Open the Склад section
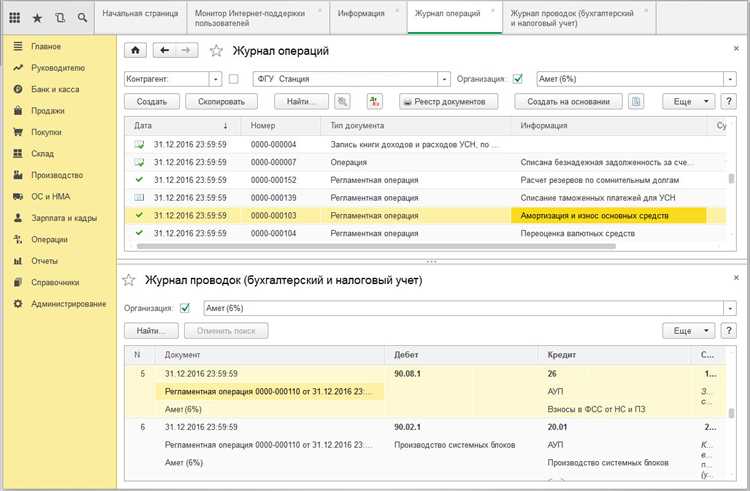 coord(43,153)
